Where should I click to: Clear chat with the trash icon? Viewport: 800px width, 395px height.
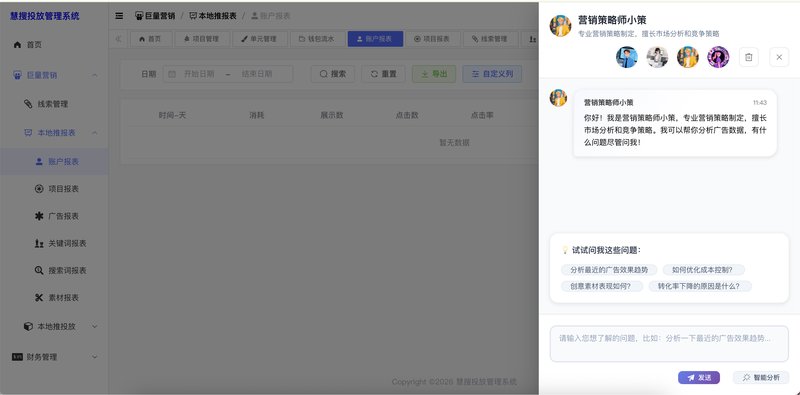(748, 57)
